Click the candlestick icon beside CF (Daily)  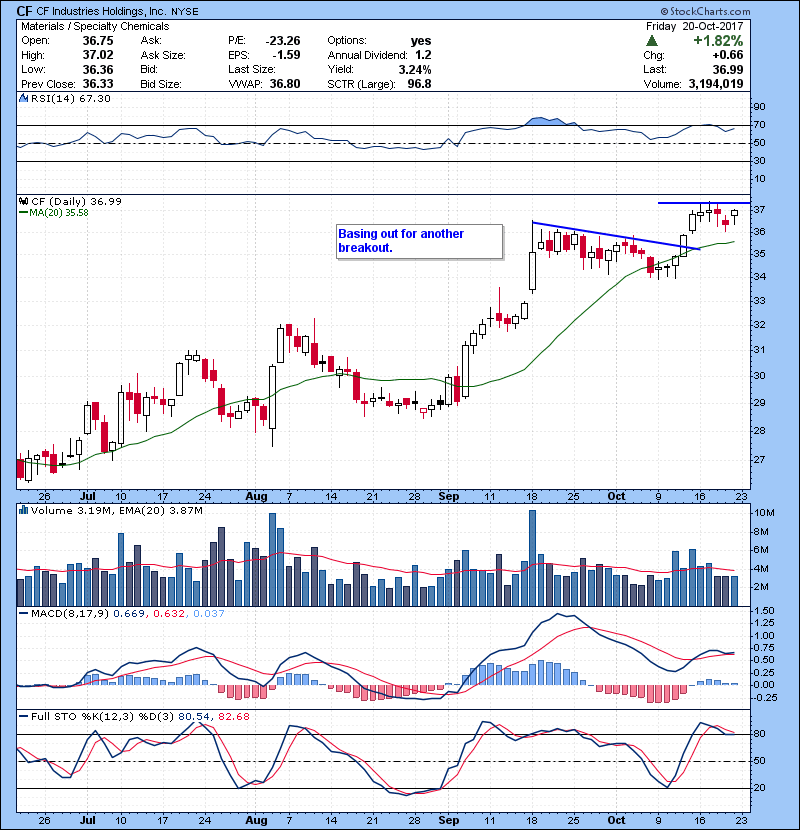pos(23,201)
